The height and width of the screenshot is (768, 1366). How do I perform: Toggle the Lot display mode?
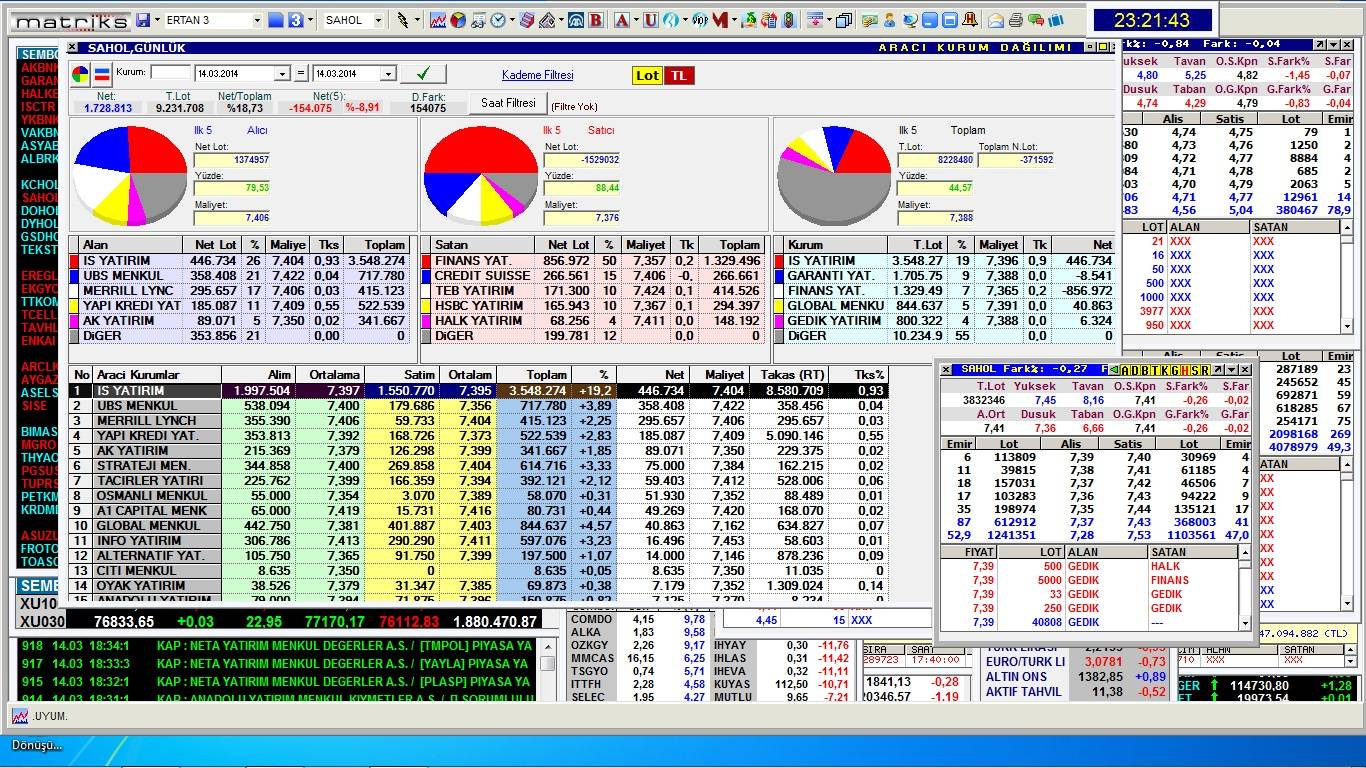pos(647,76)
